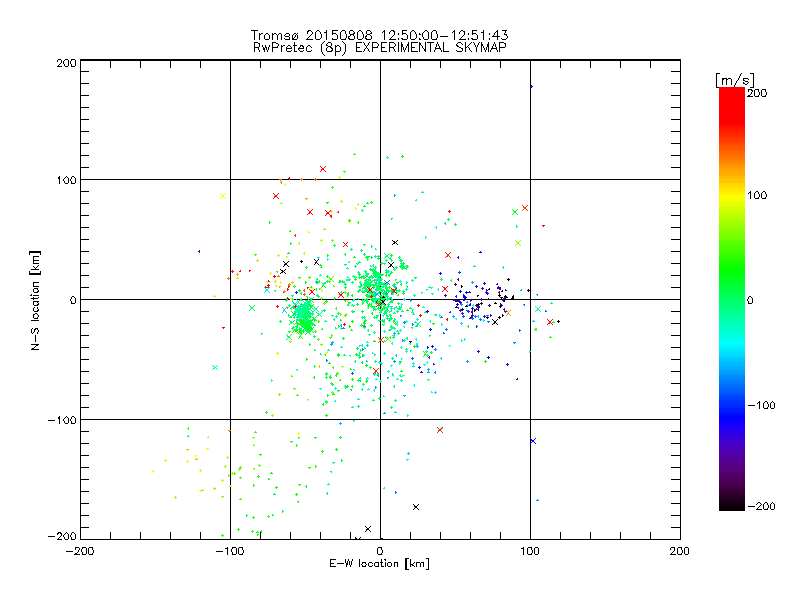The height and width of the screenshot is (600, 800).
Task: Click the colorbar tick label "200"
Action: [x=757, y=93]
